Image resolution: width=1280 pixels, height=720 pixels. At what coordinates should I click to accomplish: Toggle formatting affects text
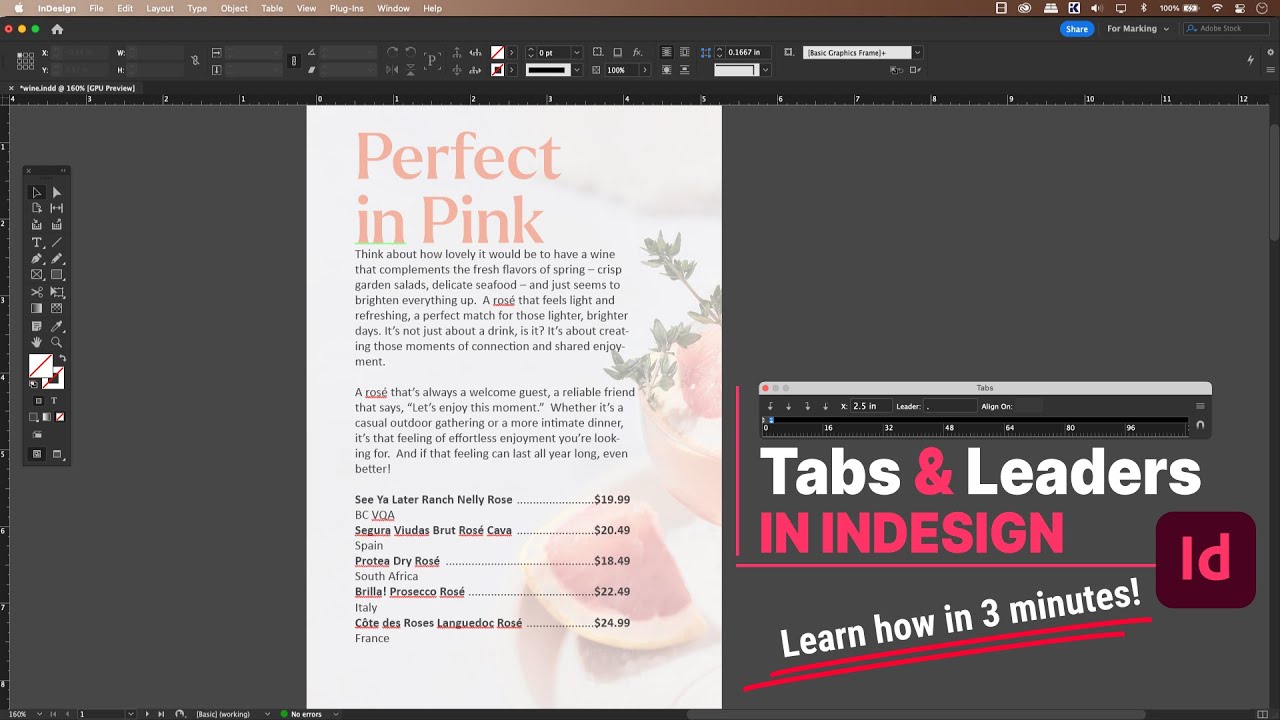54,400
